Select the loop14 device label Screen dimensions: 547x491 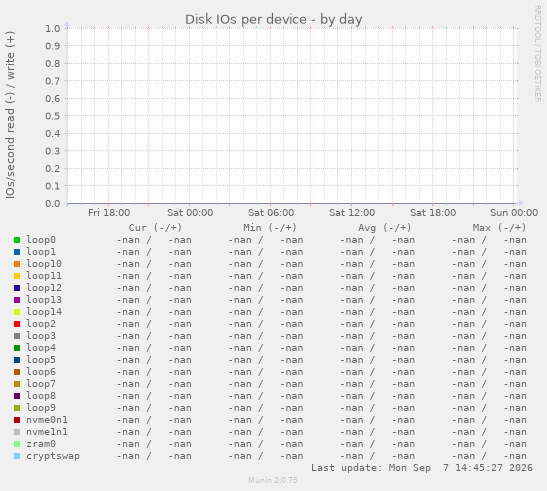pyautogui.click(x=44, y=312)
